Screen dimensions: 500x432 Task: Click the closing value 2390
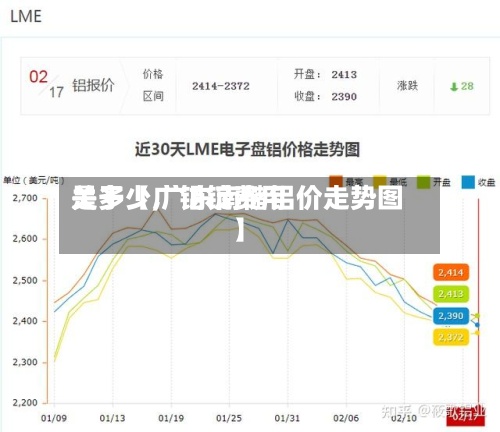[344, 97]
